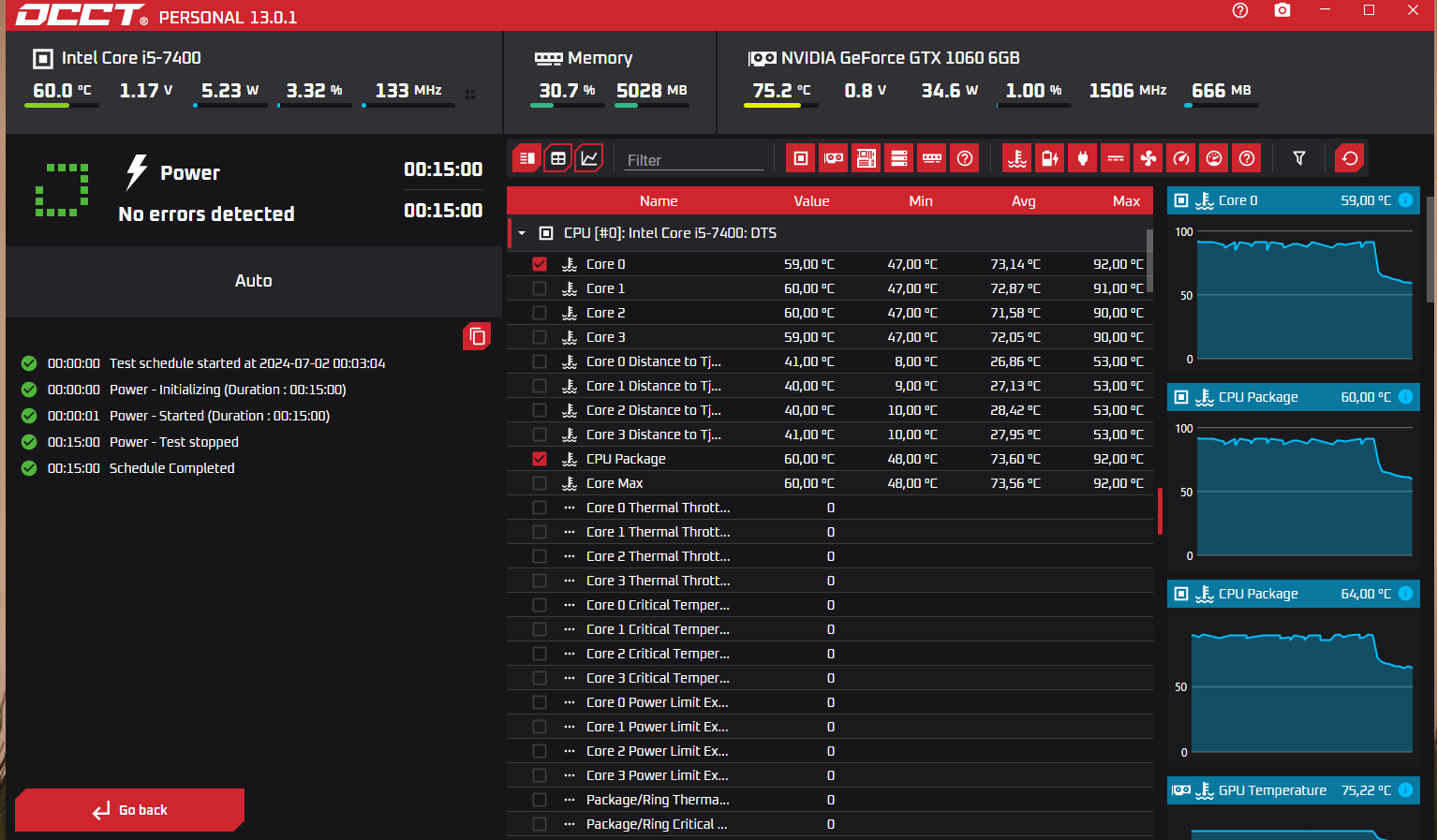
Task: Open info for the Core 0 graph
Action: pyautogui.click(x=1405, y=200)
